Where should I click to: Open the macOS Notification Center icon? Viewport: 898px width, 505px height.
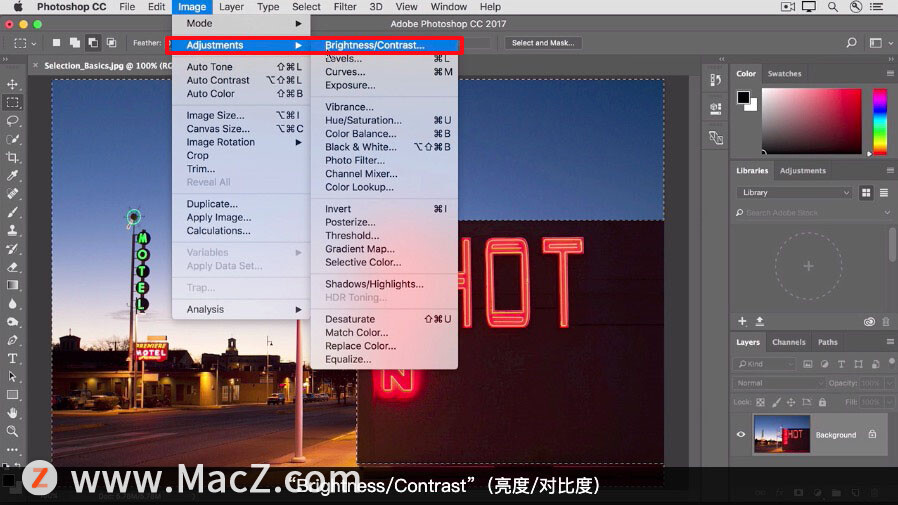tap(876, 7)
